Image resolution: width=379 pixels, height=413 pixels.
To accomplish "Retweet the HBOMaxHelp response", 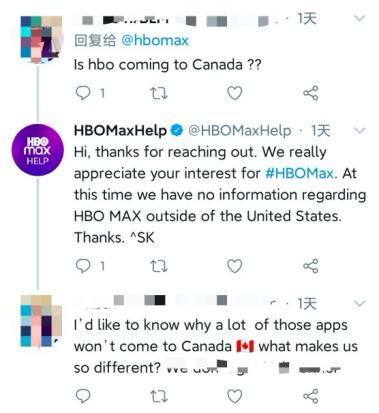I will pyautogui.click(x=159, y=266).
